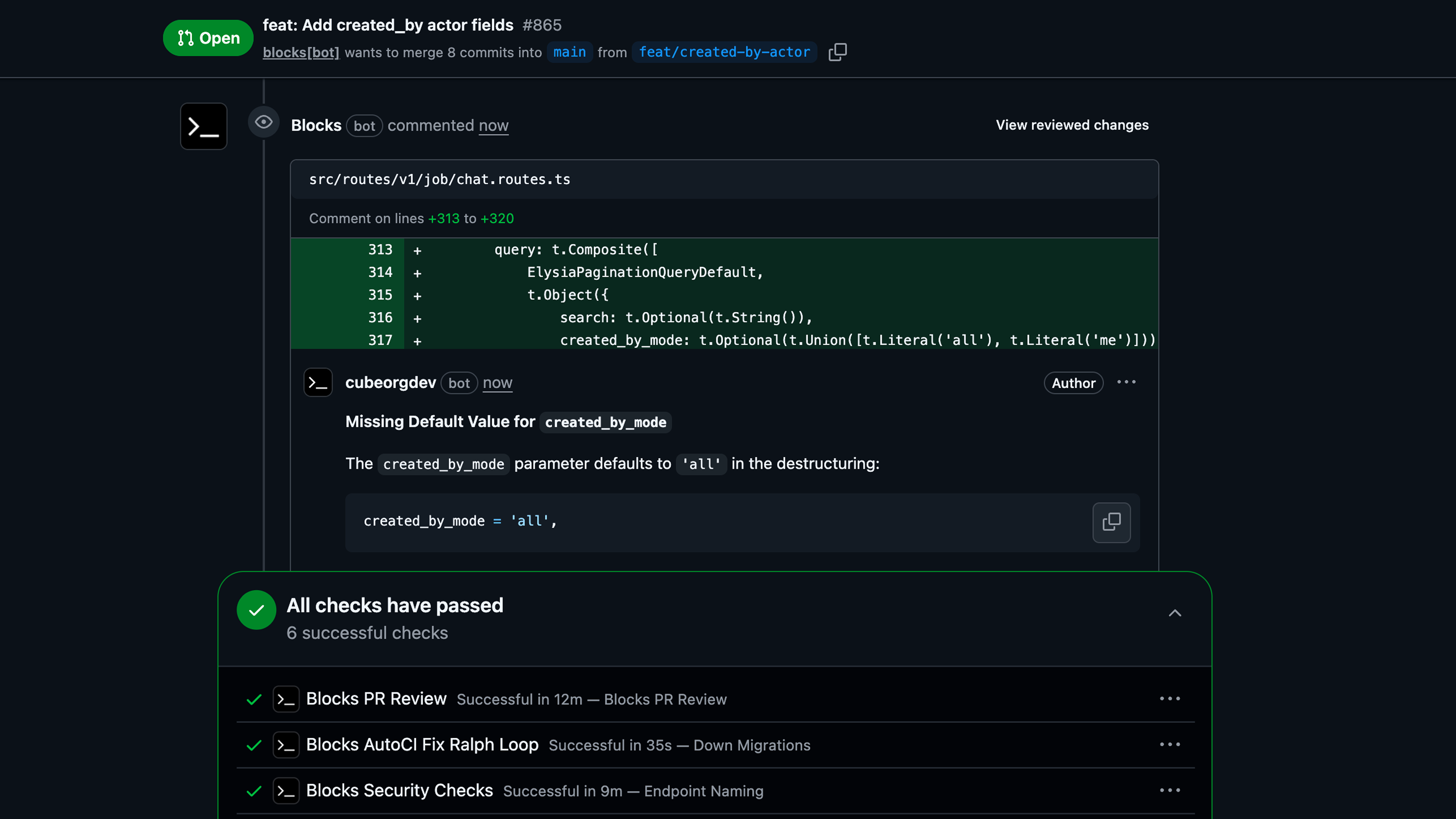The height and width of the screenshot is (819, 1456).
Task: Open the options menu on cubeorgdev comment
Action: click(1126, 383)
